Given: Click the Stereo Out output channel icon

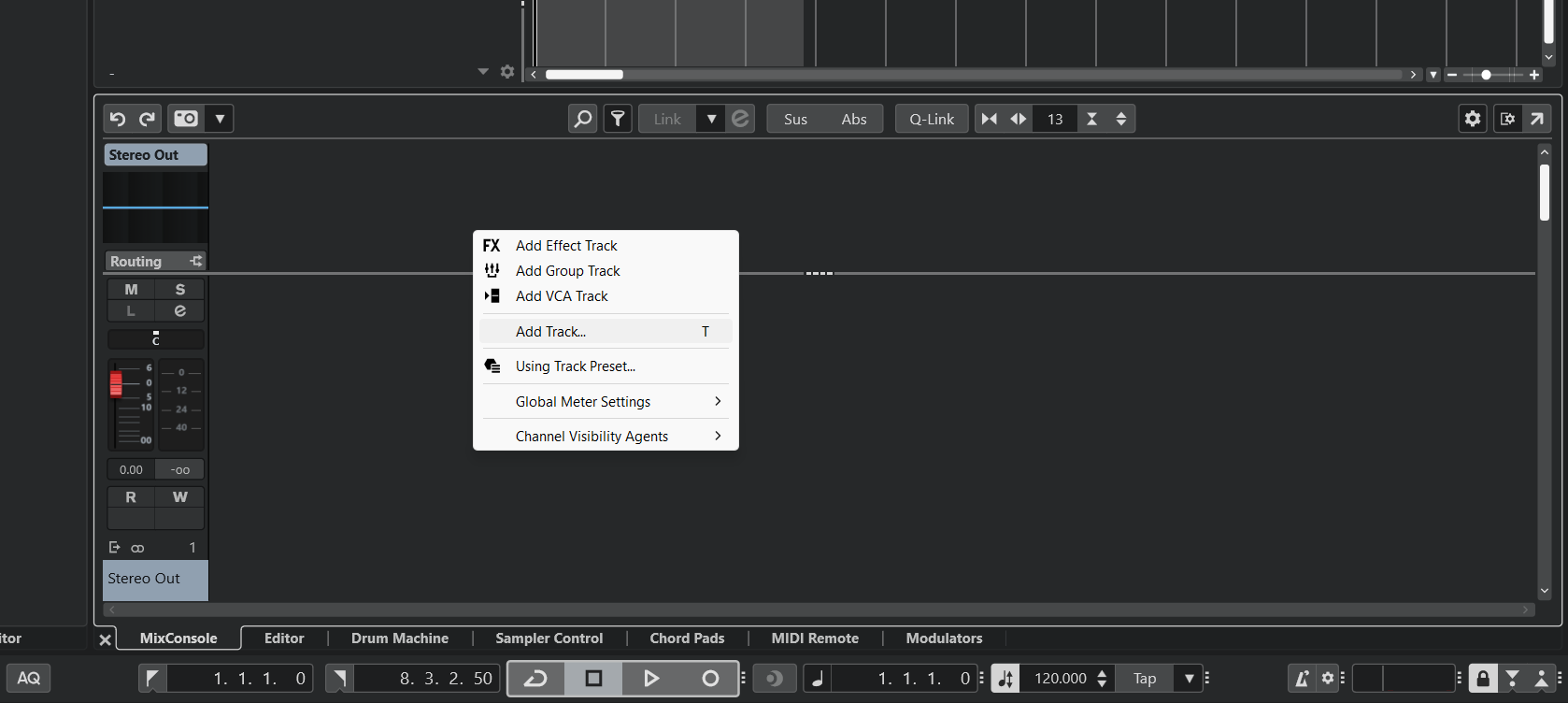Looking at the screenshot, I should tap(114, 548).
